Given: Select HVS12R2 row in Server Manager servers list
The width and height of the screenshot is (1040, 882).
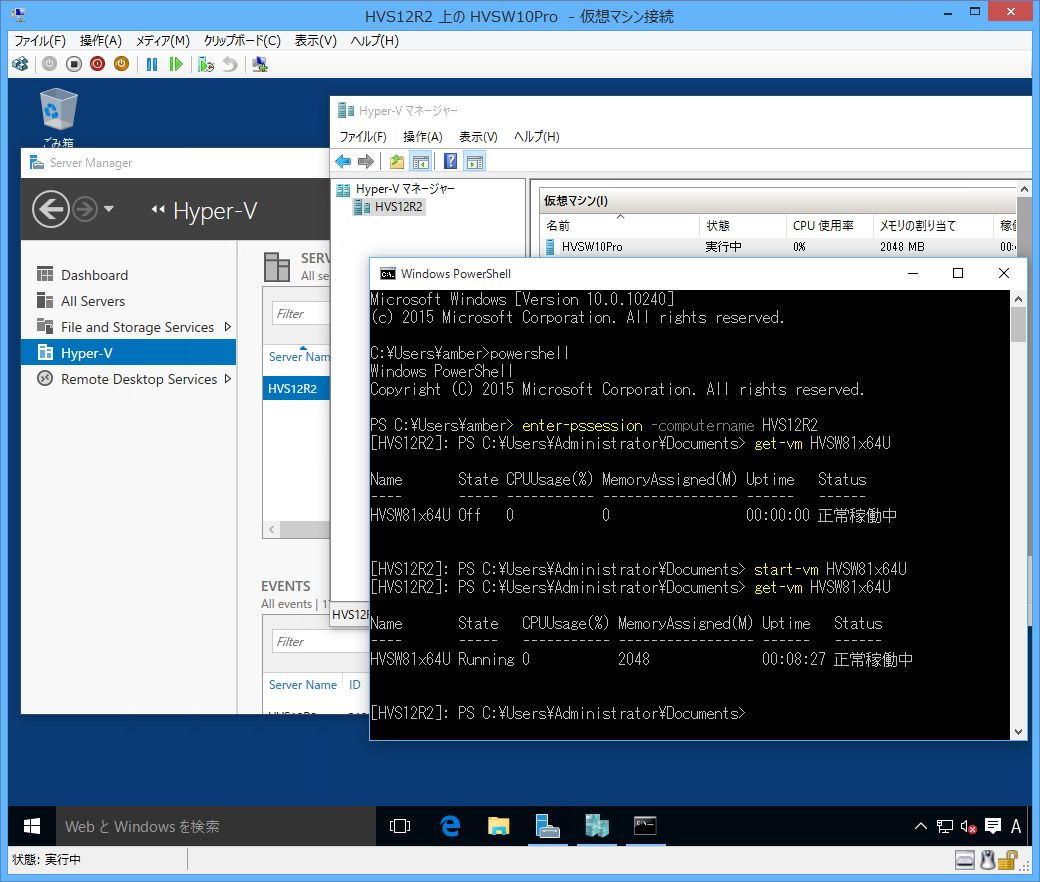Looking at the screenshot, I should (296, 389).
